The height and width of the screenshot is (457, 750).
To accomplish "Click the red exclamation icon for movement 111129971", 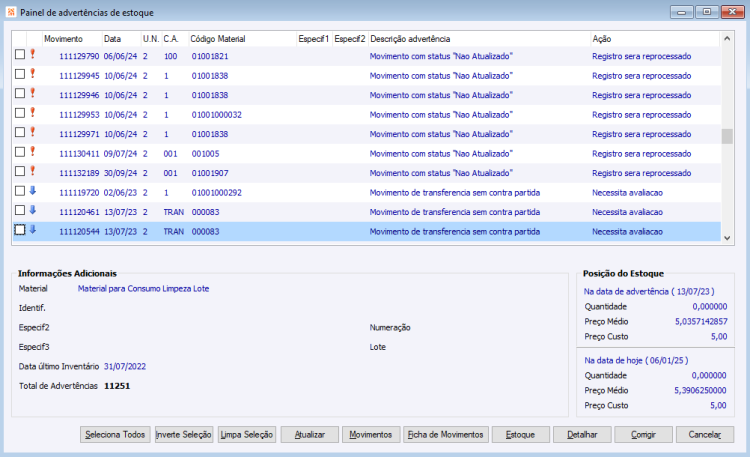I will pos(33,132).
